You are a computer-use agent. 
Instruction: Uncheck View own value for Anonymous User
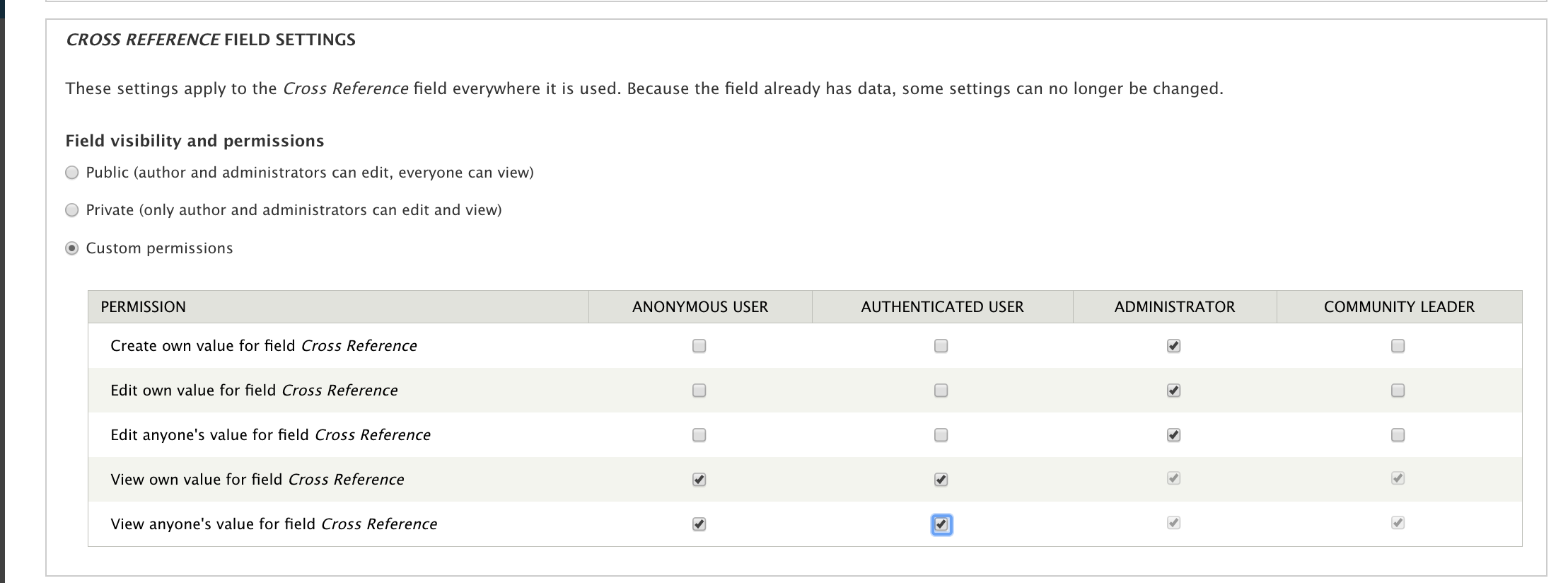(699, 480)
